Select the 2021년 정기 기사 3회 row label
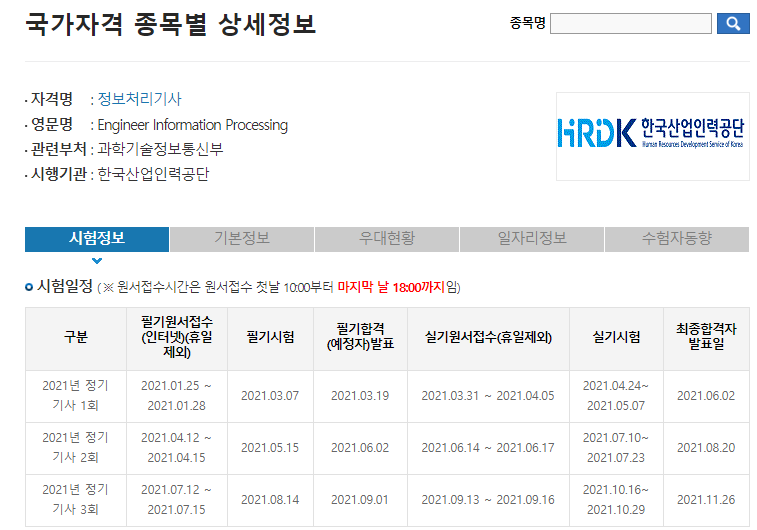Viewport: 757px width, 530px height. pos(76,500)
